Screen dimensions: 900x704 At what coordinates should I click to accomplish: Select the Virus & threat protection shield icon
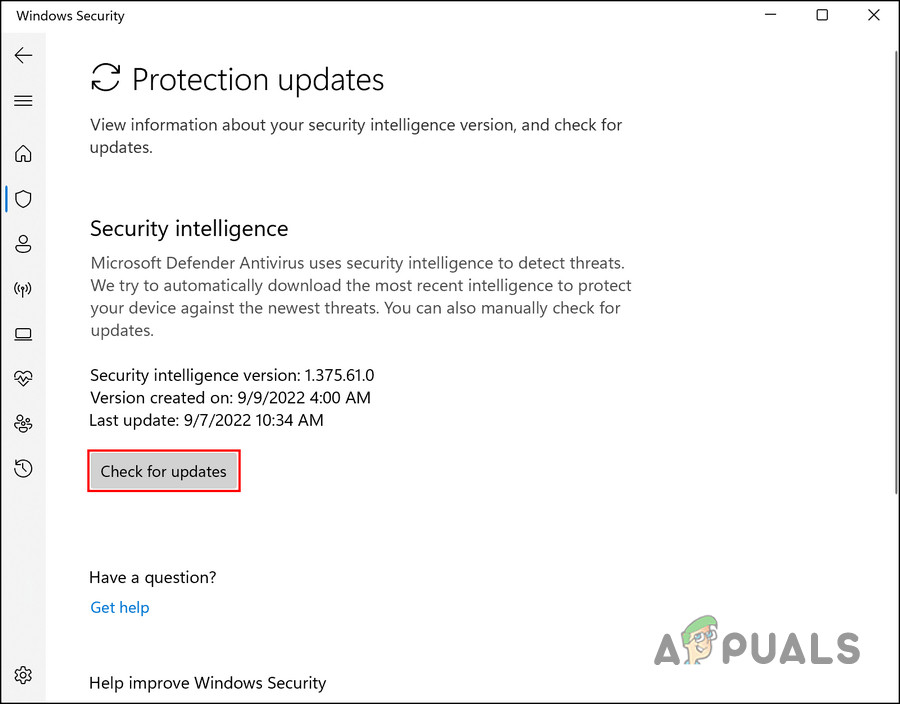[x=23, y=199]
